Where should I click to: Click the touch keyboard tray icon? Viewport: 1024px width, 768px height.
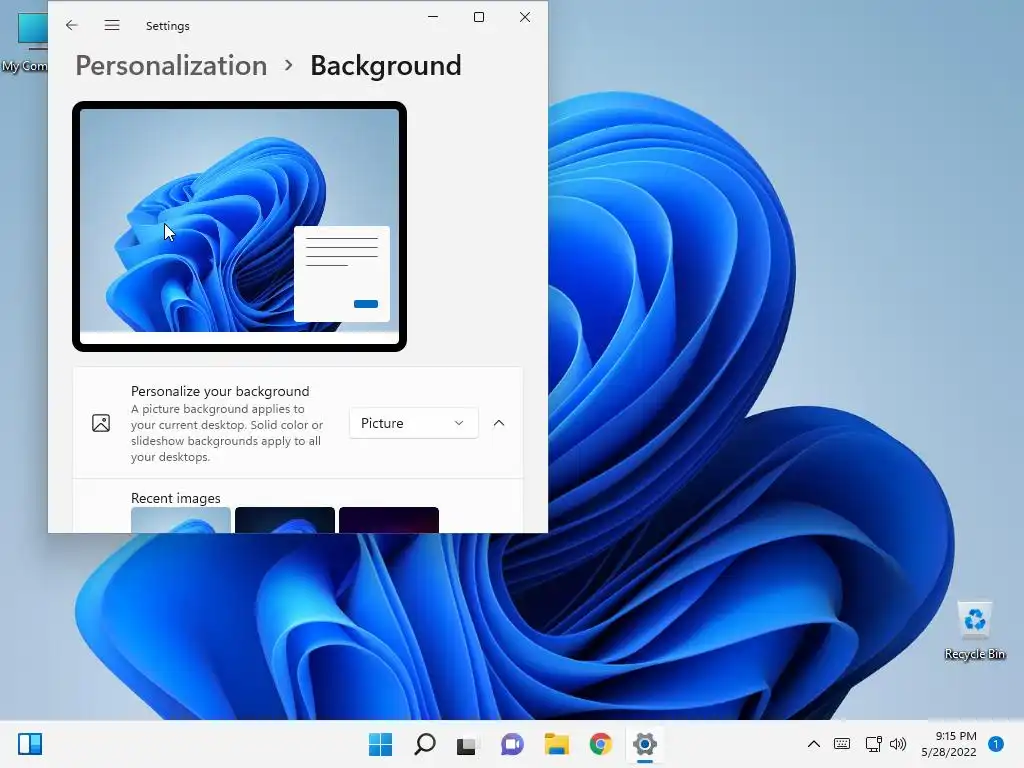point(842,744)
